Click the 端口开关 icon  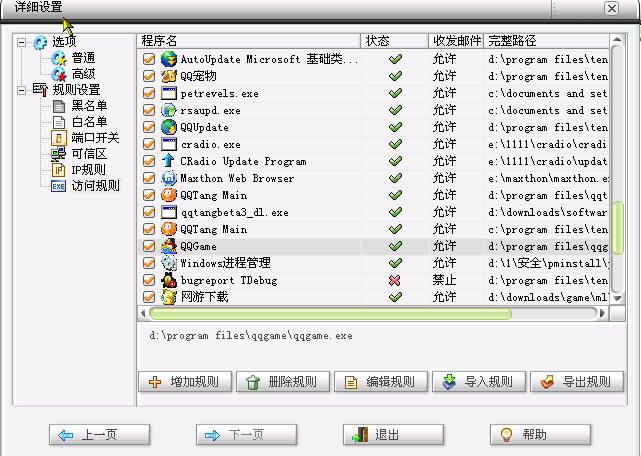58,138
